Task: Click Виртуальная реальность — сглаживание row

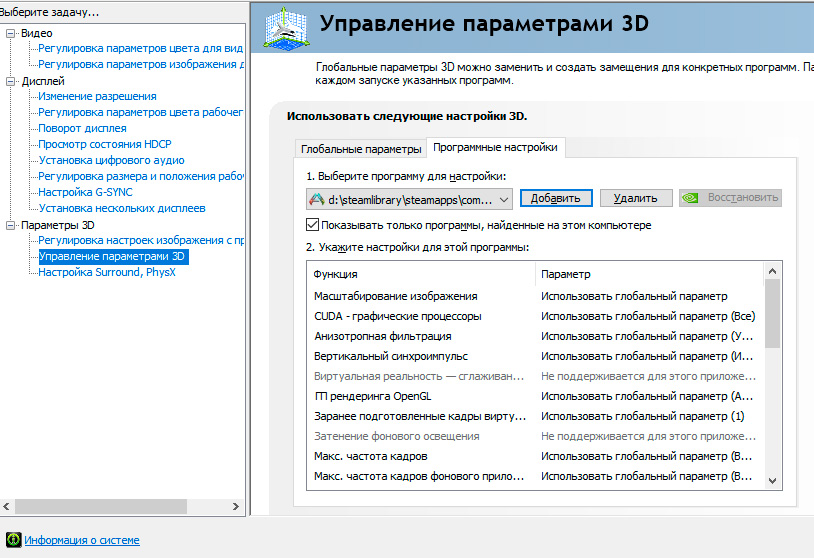Action: (535, 376)
